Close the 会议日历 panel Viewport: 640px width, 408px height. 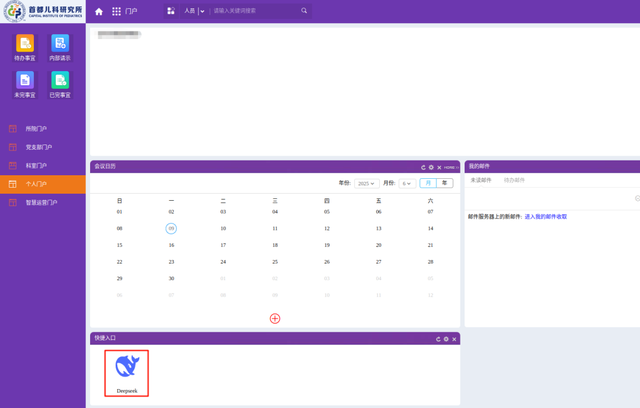pos(439,167)
